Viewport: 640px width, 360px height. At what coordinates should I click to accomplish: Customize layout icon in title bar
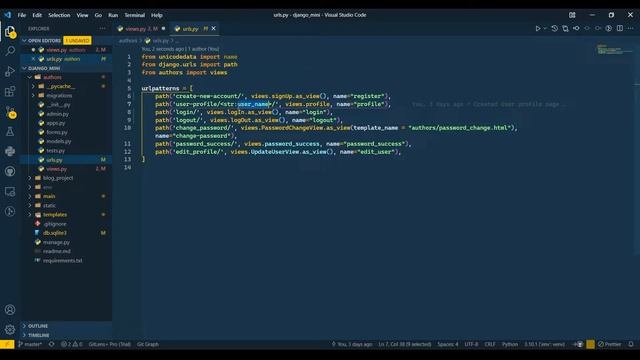tap(572, 15)
